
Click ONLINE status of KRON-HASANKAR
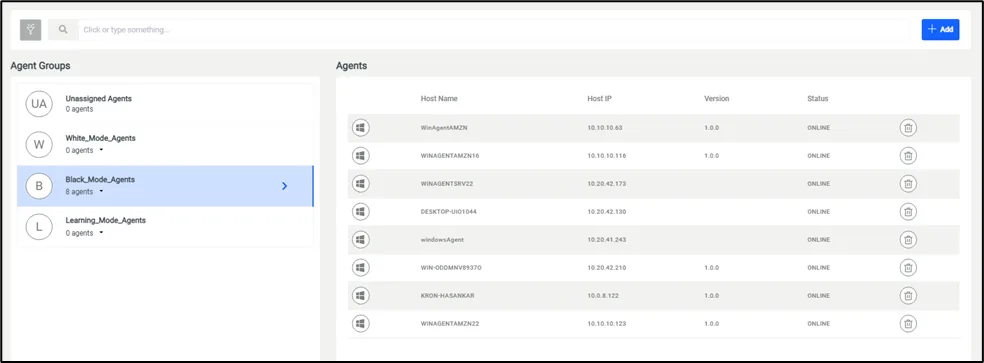click(x=818, y=296)
